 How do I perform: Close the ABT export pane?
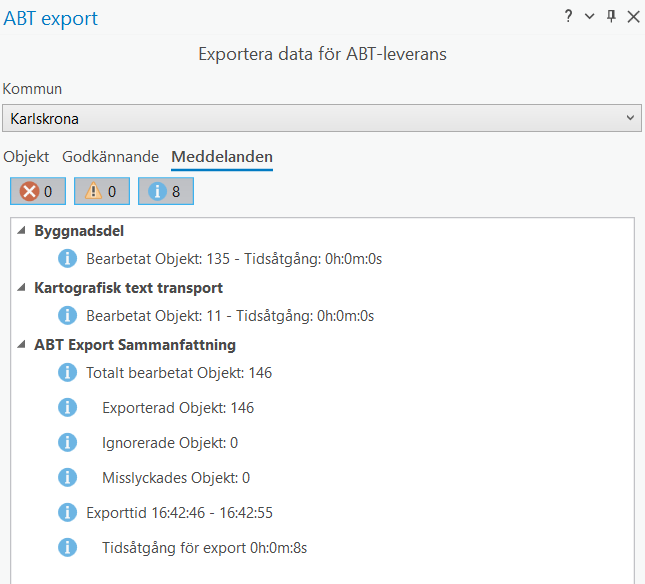[x=632, y=17]
